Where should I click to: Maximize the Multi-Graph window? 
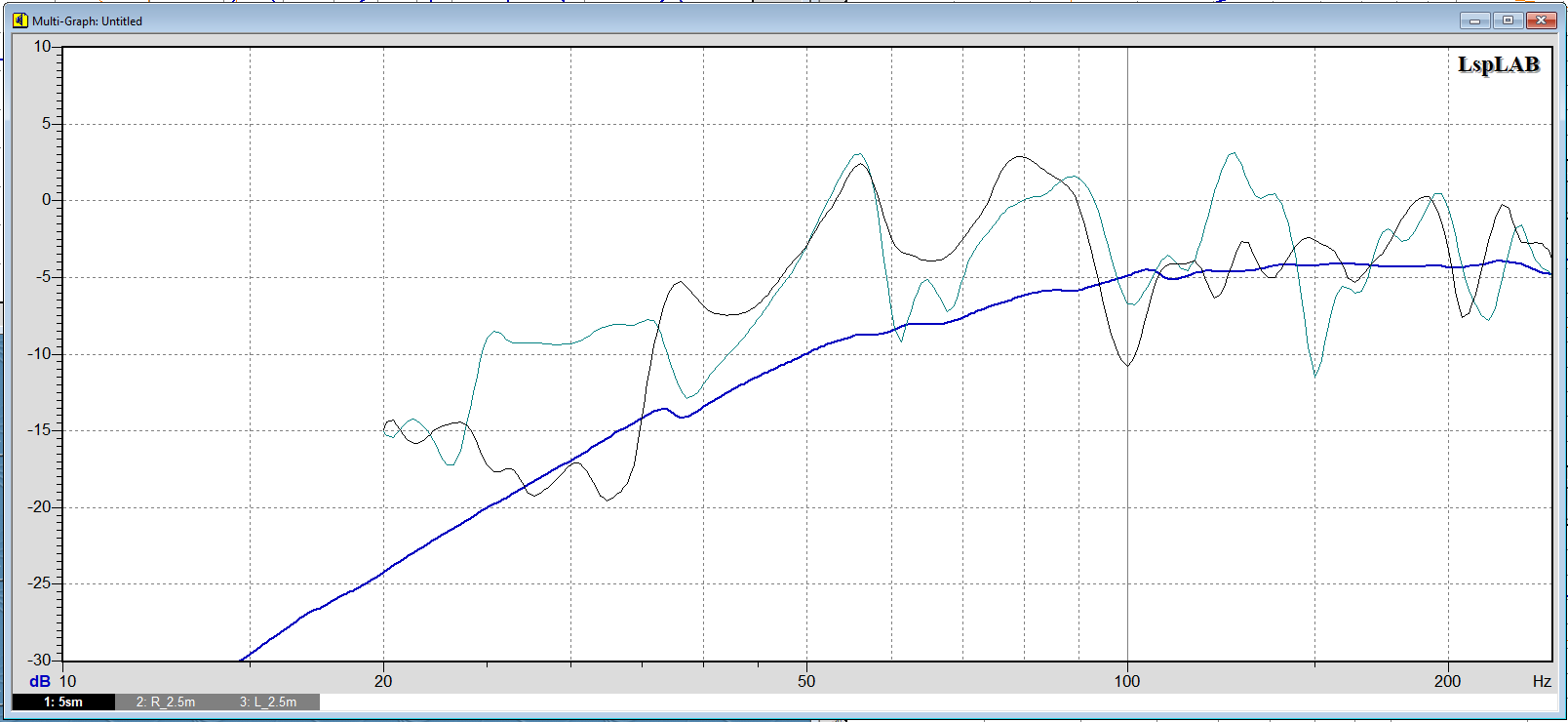point(1508,20)
